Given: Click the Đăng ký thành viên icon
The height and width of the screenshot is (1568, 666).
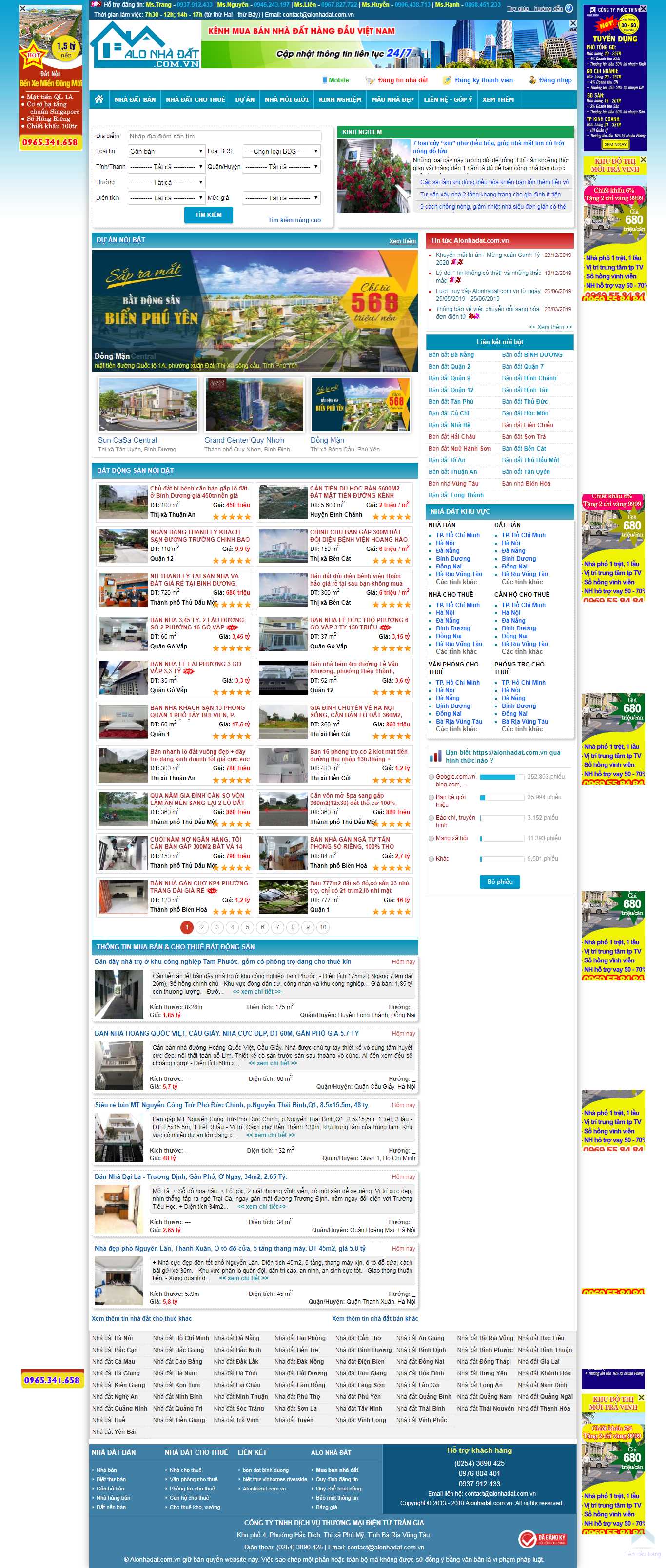Looking at the screenshot, I should [x=447, y=80].
